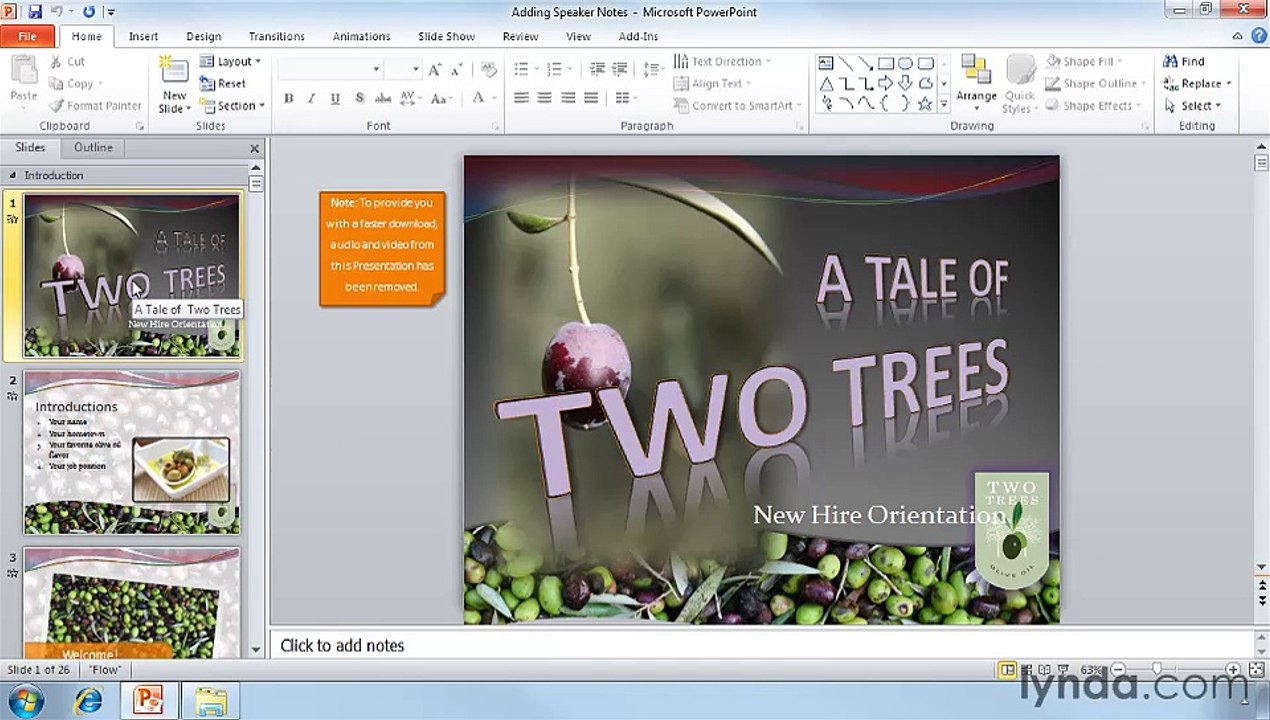Collapse the Introduction section
Screen dimensions: 1270x720
[13, 176]
